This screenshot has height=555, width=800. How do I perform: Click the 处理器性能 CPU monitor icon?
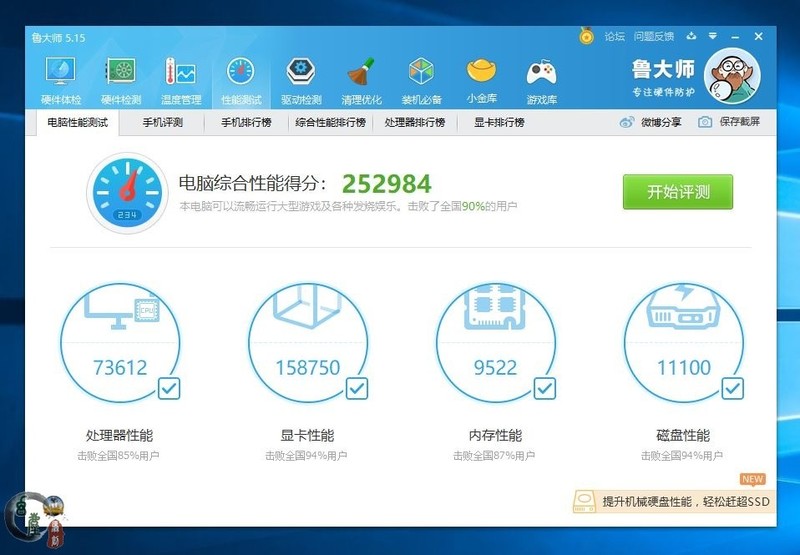(x=121, y=310)
